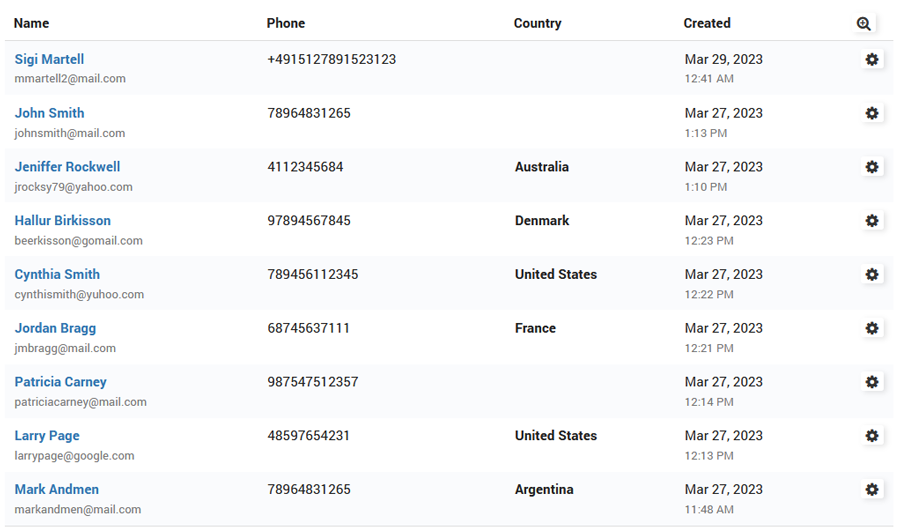Click gear icon in Hallur Birkisson row
This screenshot has width=900, height=527.
click(x=872, y=221)
